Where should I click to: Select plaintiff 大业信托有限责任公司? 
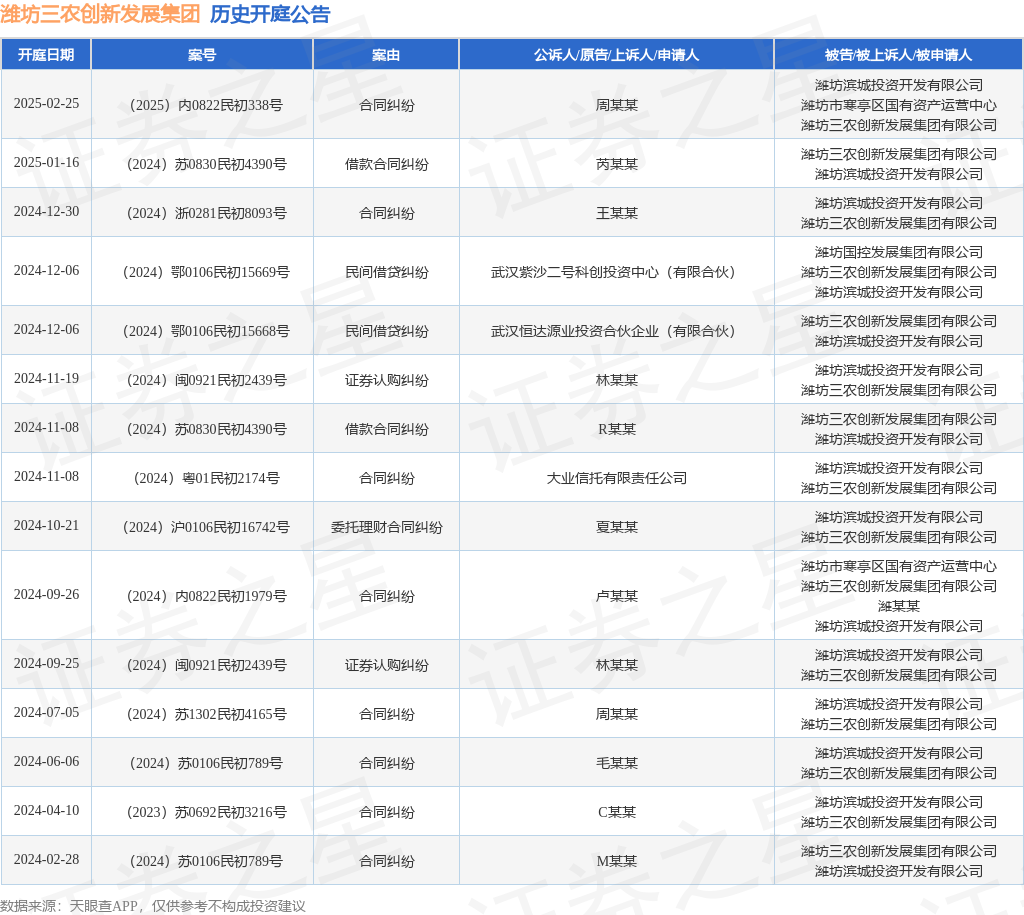(616, 478)
